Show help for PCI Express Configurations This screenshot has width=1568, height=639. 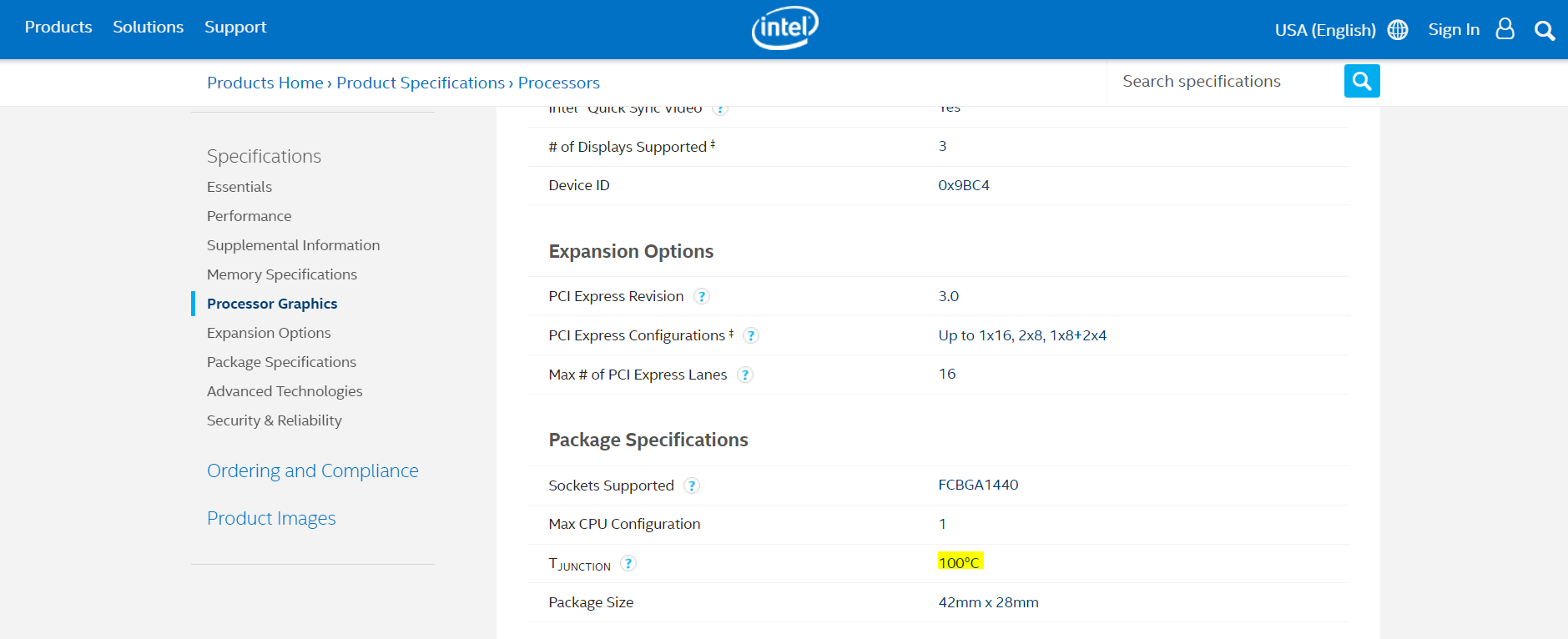[751, 335]
